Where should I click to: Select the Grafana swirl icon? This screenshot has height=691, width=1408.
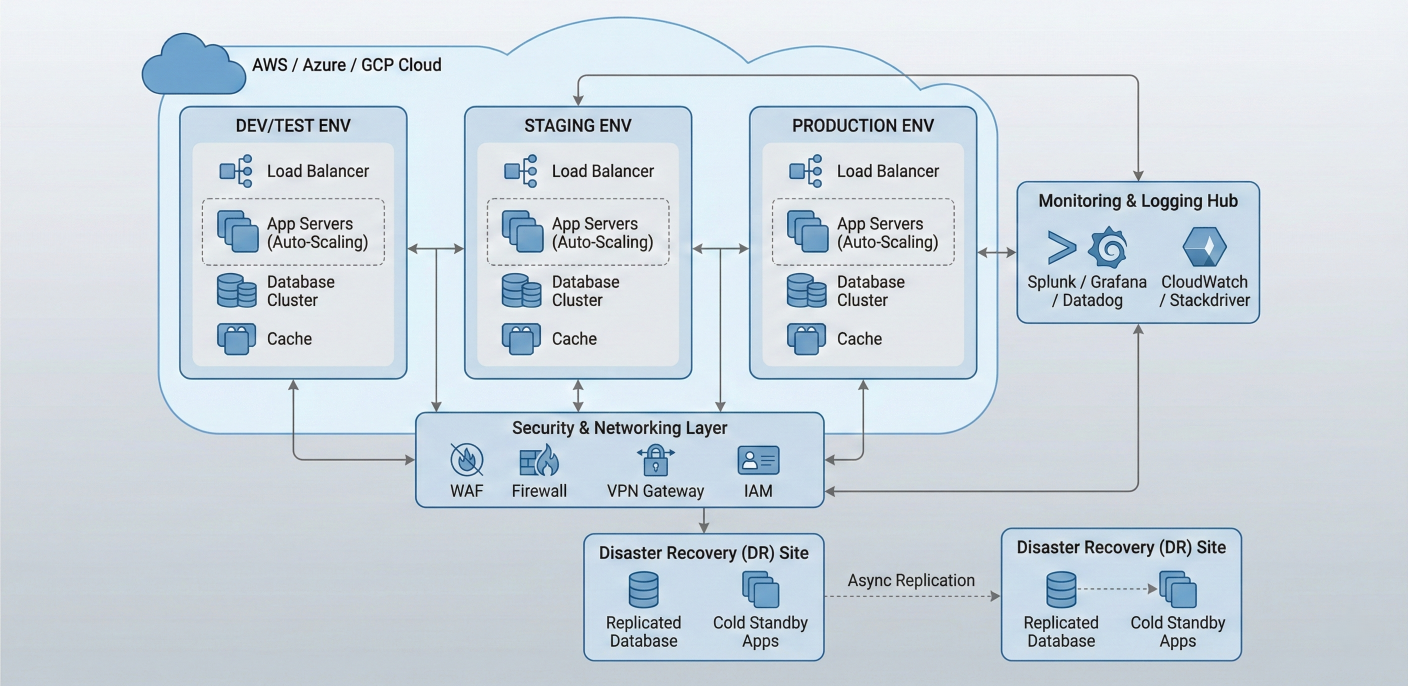click(x=1107, y=246)
